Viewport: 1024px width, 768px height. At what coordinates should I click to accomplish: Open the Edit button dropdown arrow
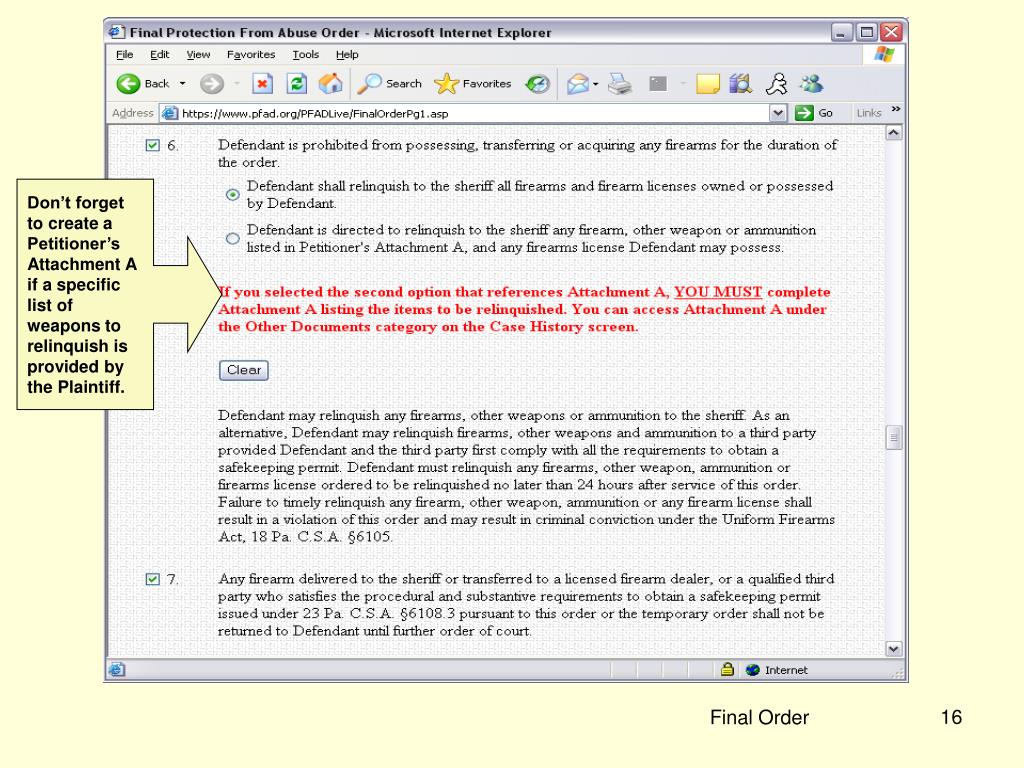coord(682,84)
